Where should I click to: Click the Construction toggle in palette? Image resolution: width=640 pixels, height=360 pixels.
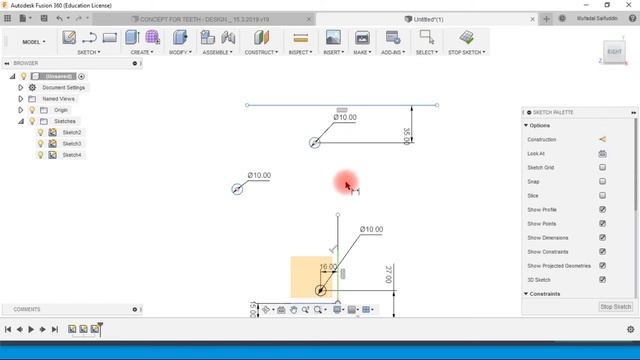point(602,139)
